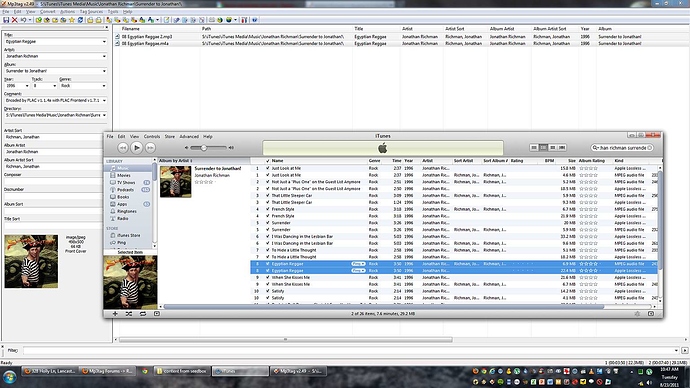Open the Artist field dropdown in Mp3tag
690x388 pixels.
(104, 56)
